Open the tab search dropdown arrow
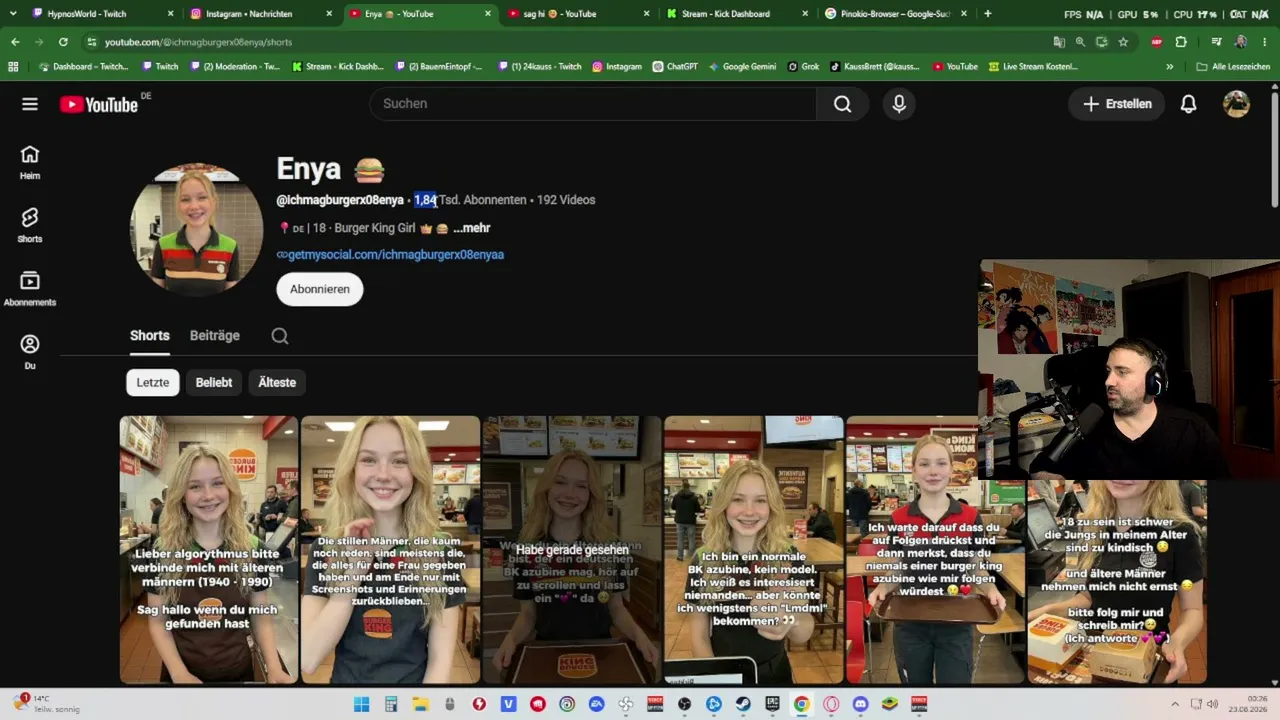Image resolution: width=1280 pixels, height=720 pixels. [x=12, y=14]
